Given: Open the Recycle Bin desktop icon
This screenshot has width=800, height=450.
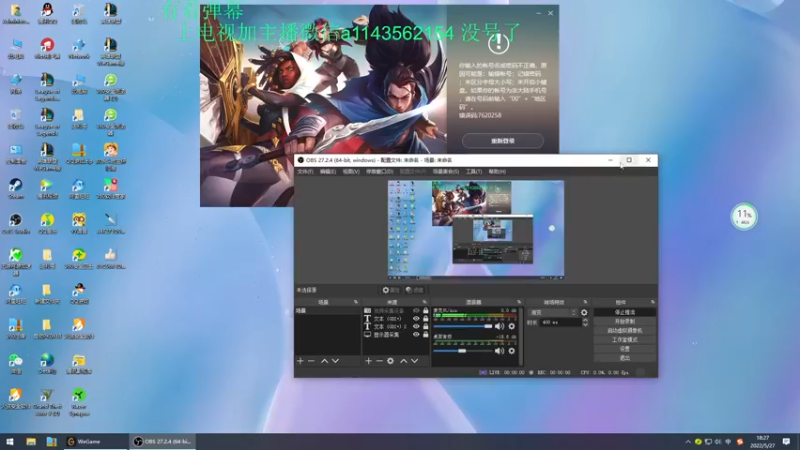Looking at the screenshot, I should pyautogui.click(x=16, y=118).
